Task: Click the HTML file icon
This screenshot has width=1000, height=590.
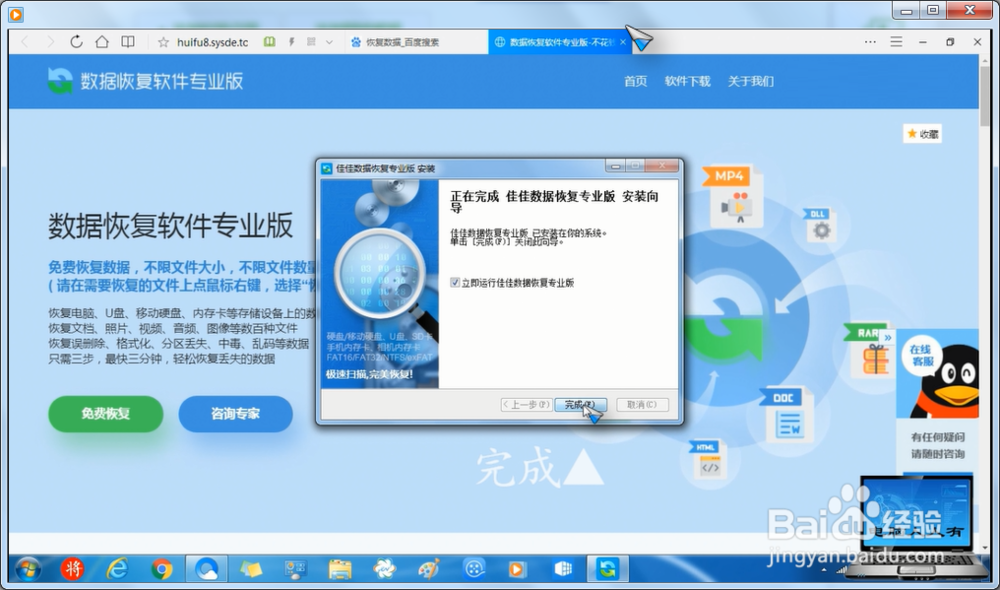Action: tap(709, 460)
